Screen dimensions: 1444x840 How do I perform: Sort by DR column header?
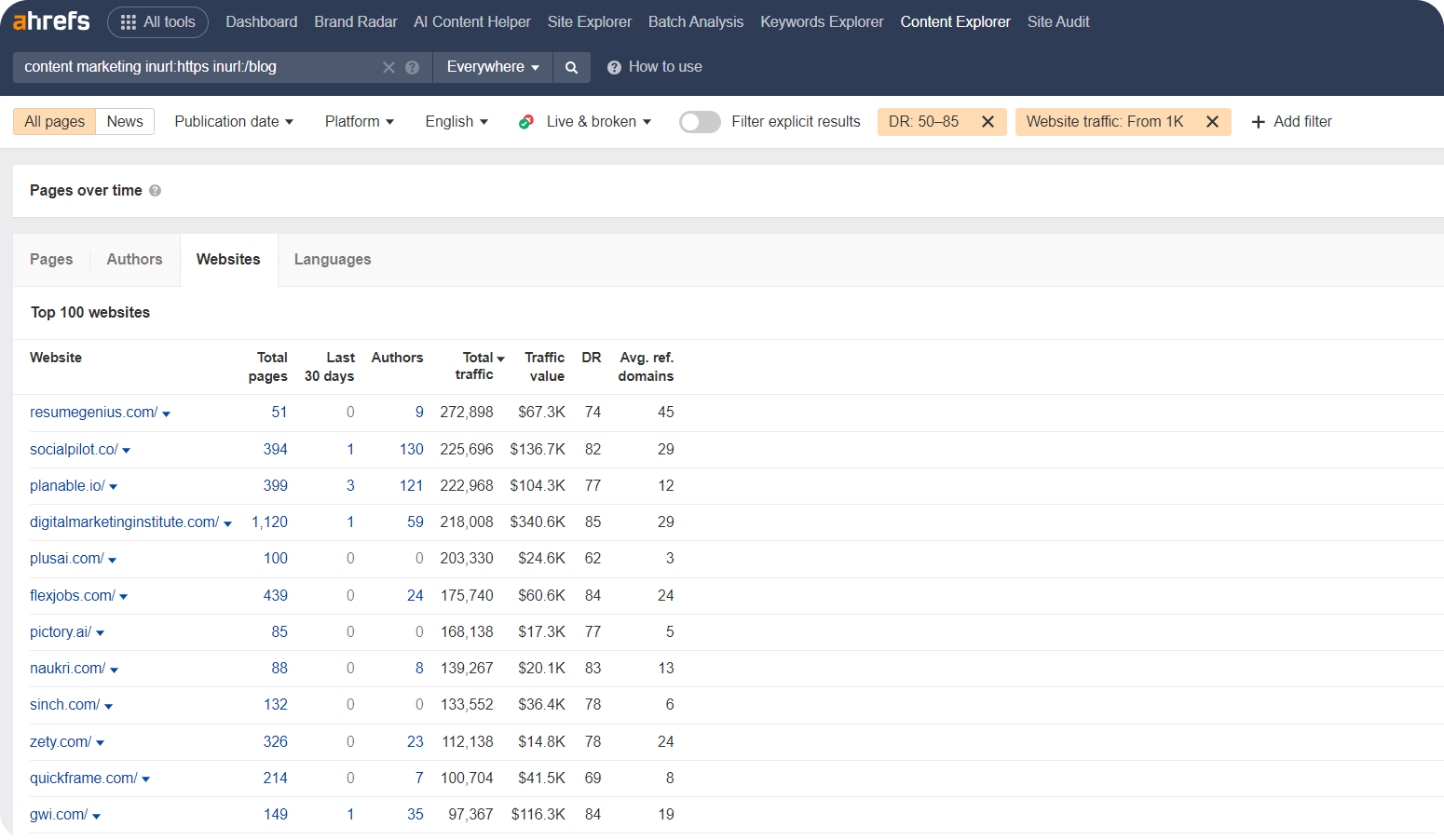coord(592,358)
